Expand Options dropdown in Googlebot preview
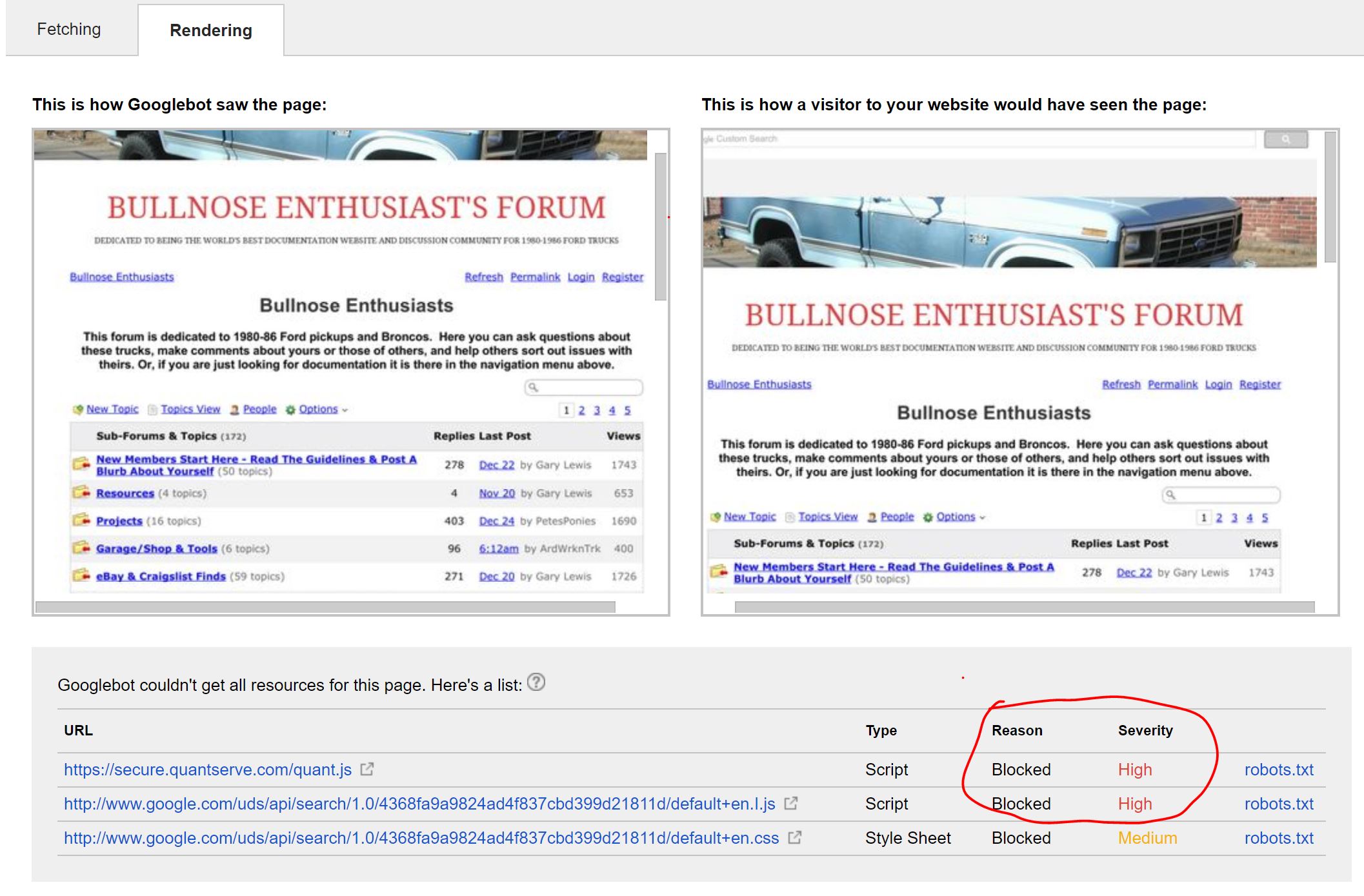The height and width of the screenshot is (896, 1364). pos(345,410)
